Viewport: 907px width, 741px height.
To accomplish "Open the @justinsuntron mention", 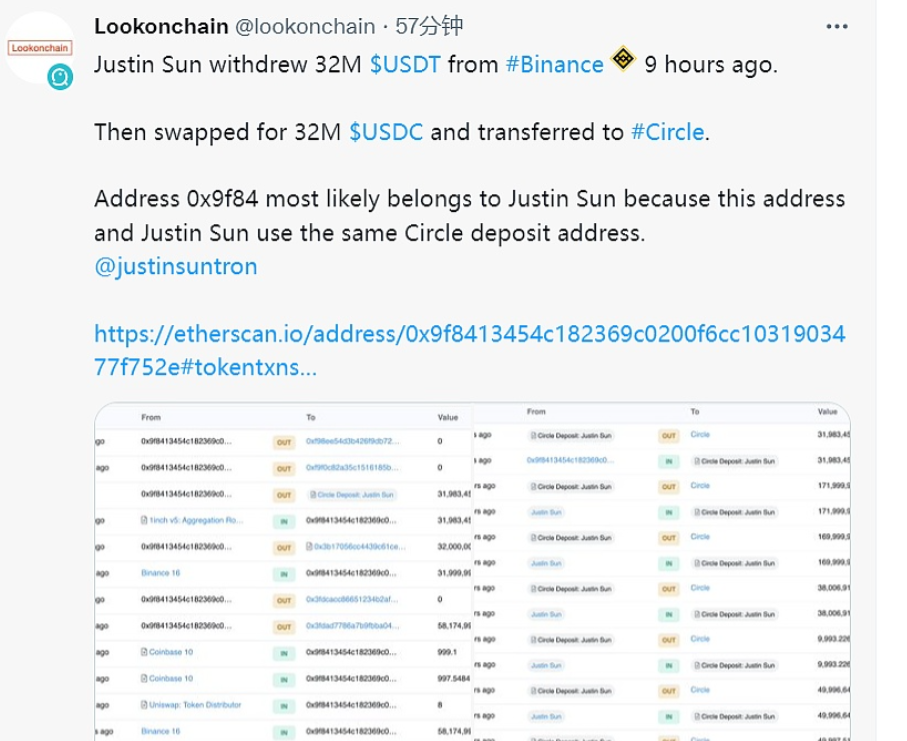I will click(x=176, y=267).
